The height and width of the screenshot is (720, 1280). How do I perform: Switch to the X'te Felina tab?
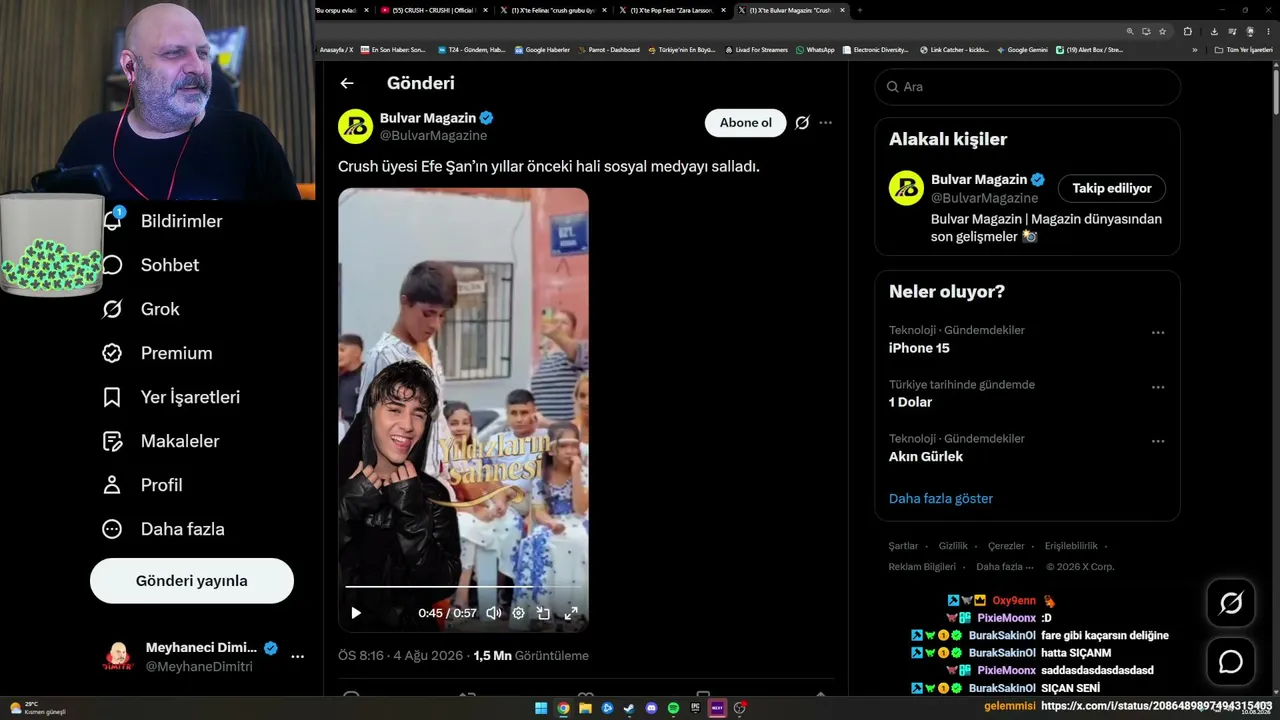coord(553,10)
